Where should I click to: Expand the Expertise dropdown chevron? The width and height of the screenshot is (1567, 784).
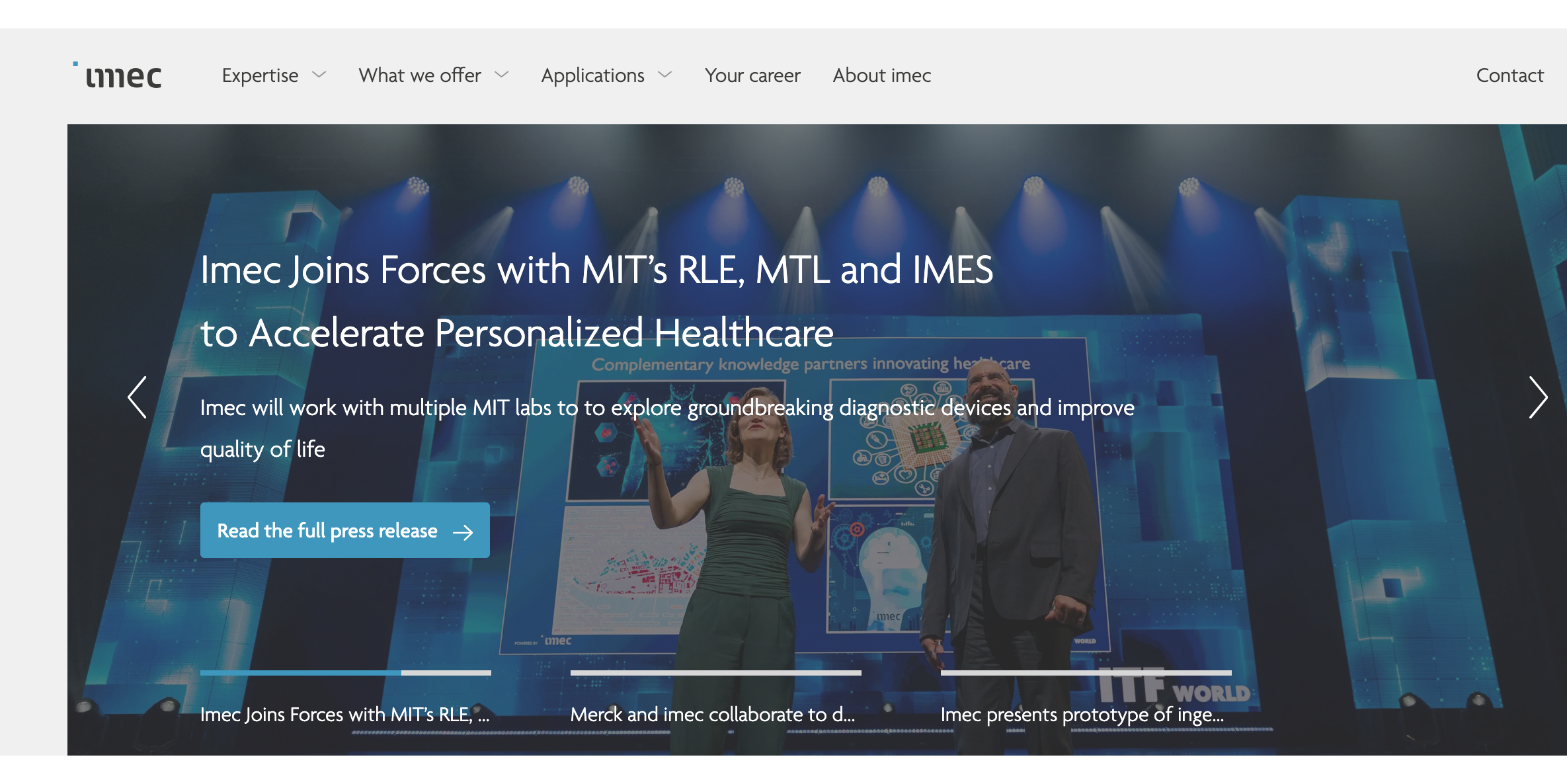[x=319, y=75]
